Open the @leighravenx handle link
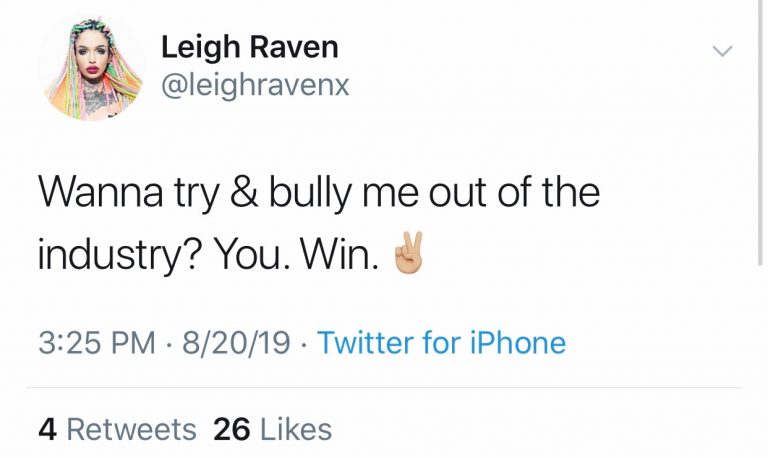The width and height of the screenshot is (768, 458). pyautogui.click(x=255, y=86)
